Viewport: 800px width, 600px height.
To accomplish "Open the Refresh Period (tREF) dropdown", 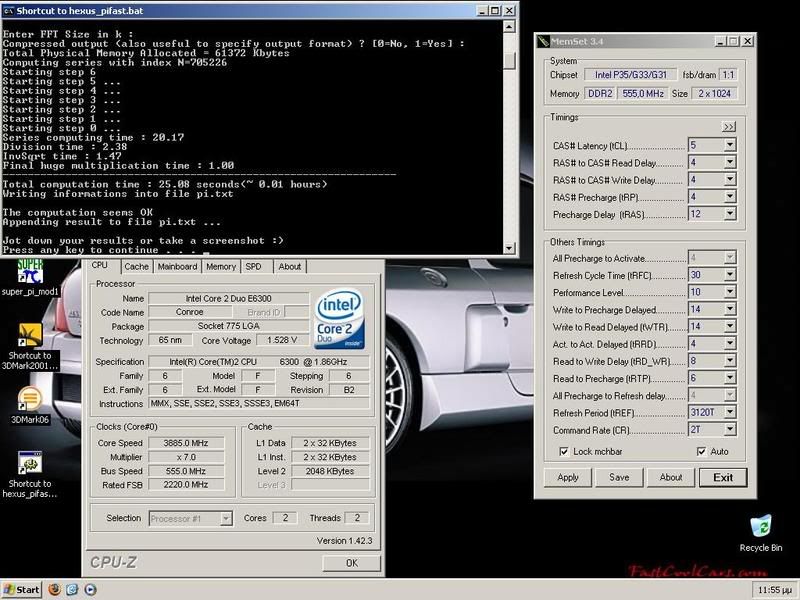I will pos(730,412).
